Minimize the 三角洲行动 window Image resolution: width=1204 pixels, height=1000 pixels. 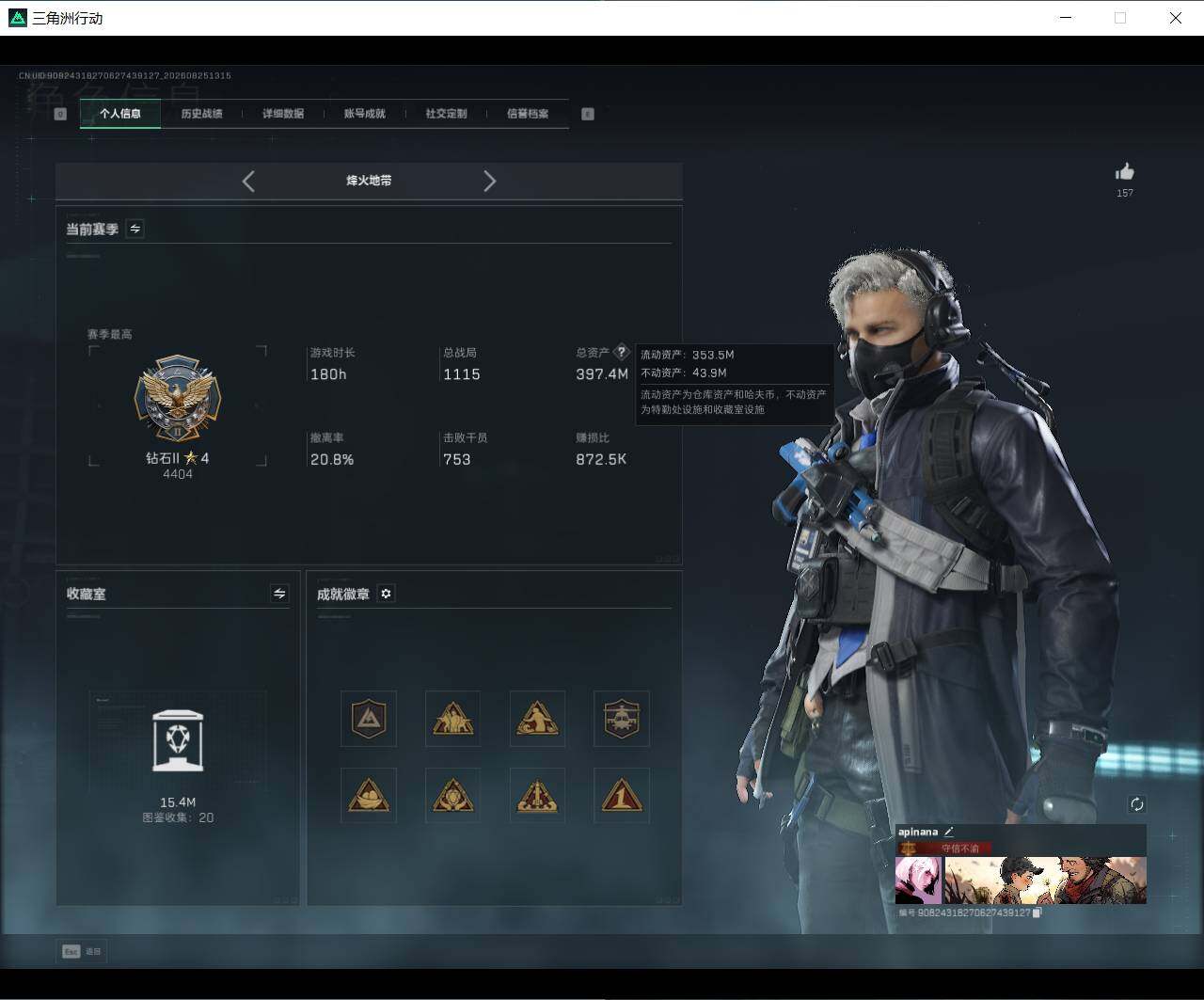click(x=1066, y=18)
